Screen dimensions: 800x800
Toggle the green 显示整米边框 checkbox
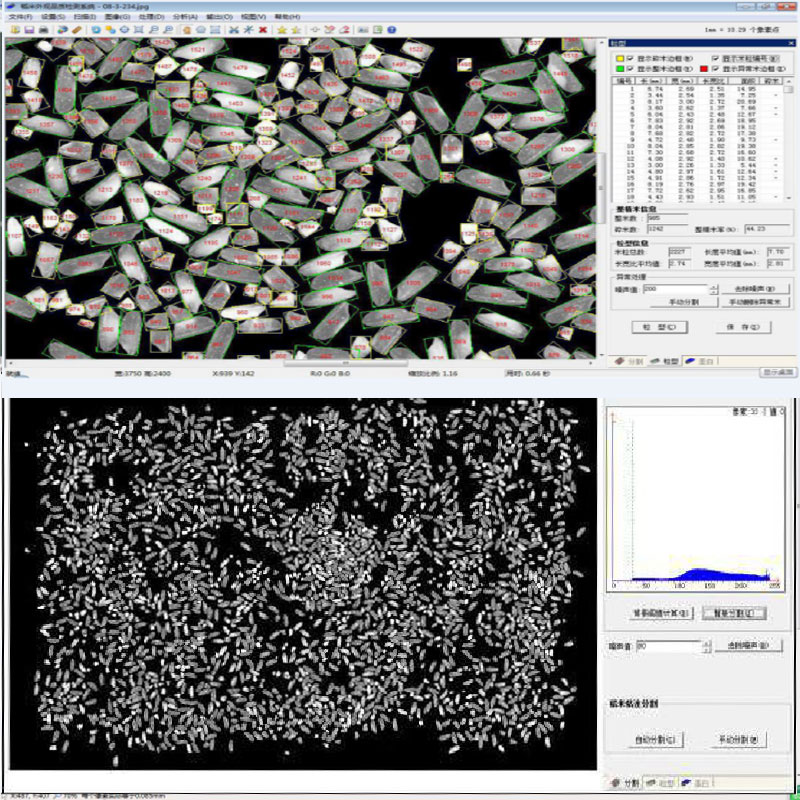(x=630, y=69)
